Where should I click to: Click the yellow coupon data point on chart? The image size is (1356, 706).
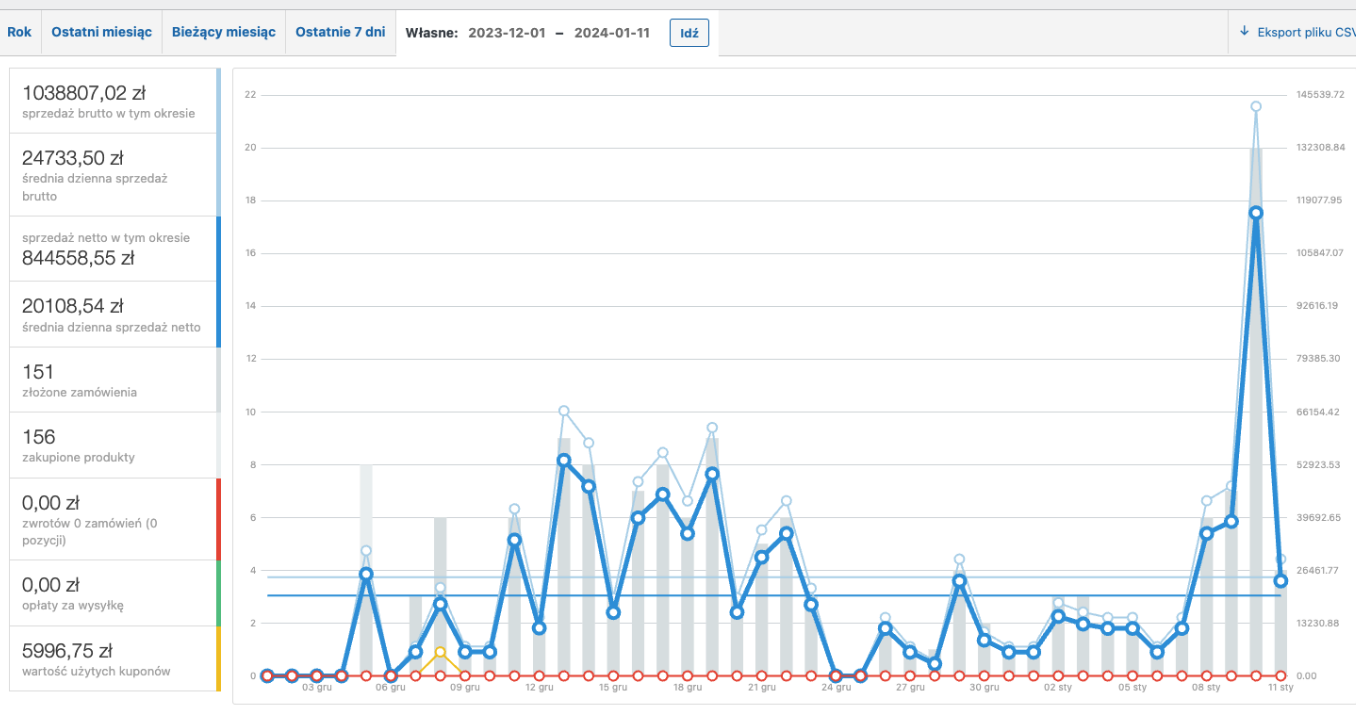click(x=440, y=652)
